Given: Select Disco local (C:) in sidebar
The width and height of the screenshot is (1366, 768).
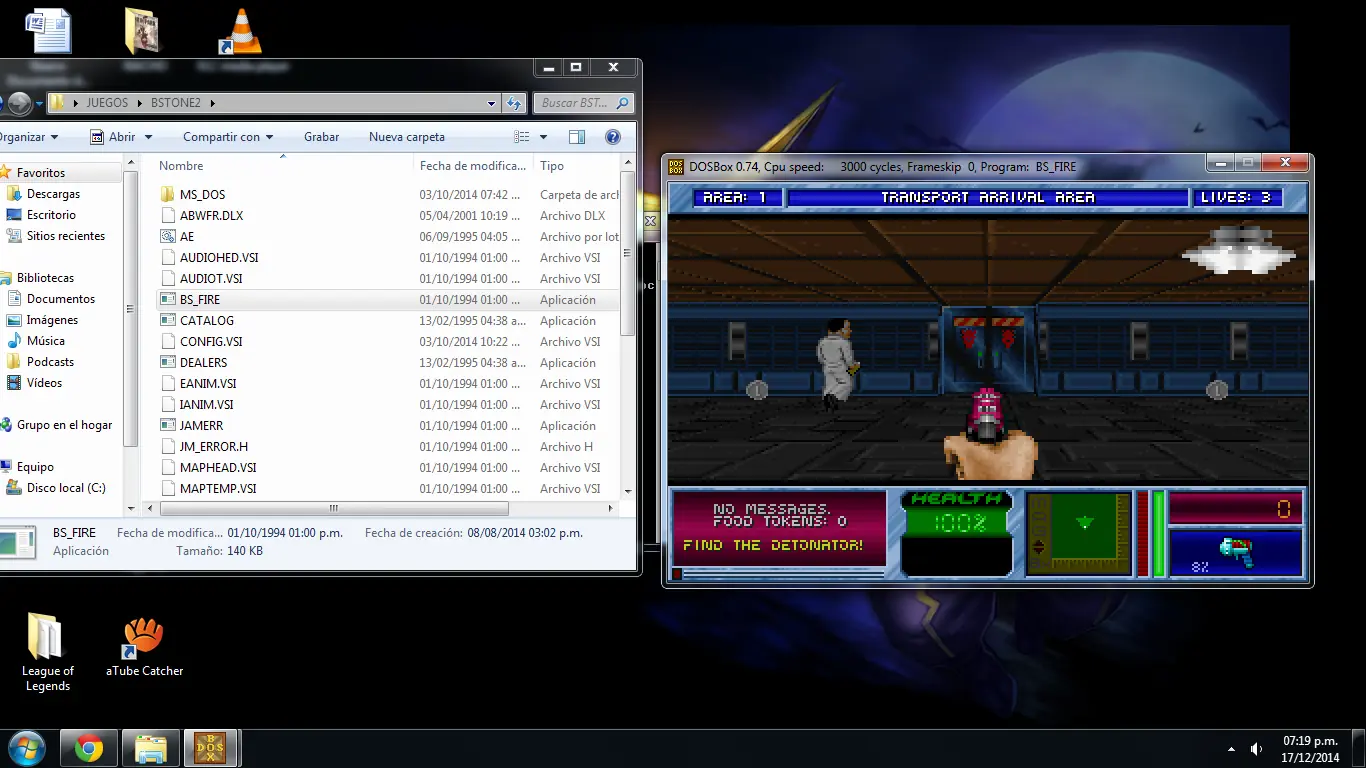Looking at the screenshot, I should coord(66,488).
